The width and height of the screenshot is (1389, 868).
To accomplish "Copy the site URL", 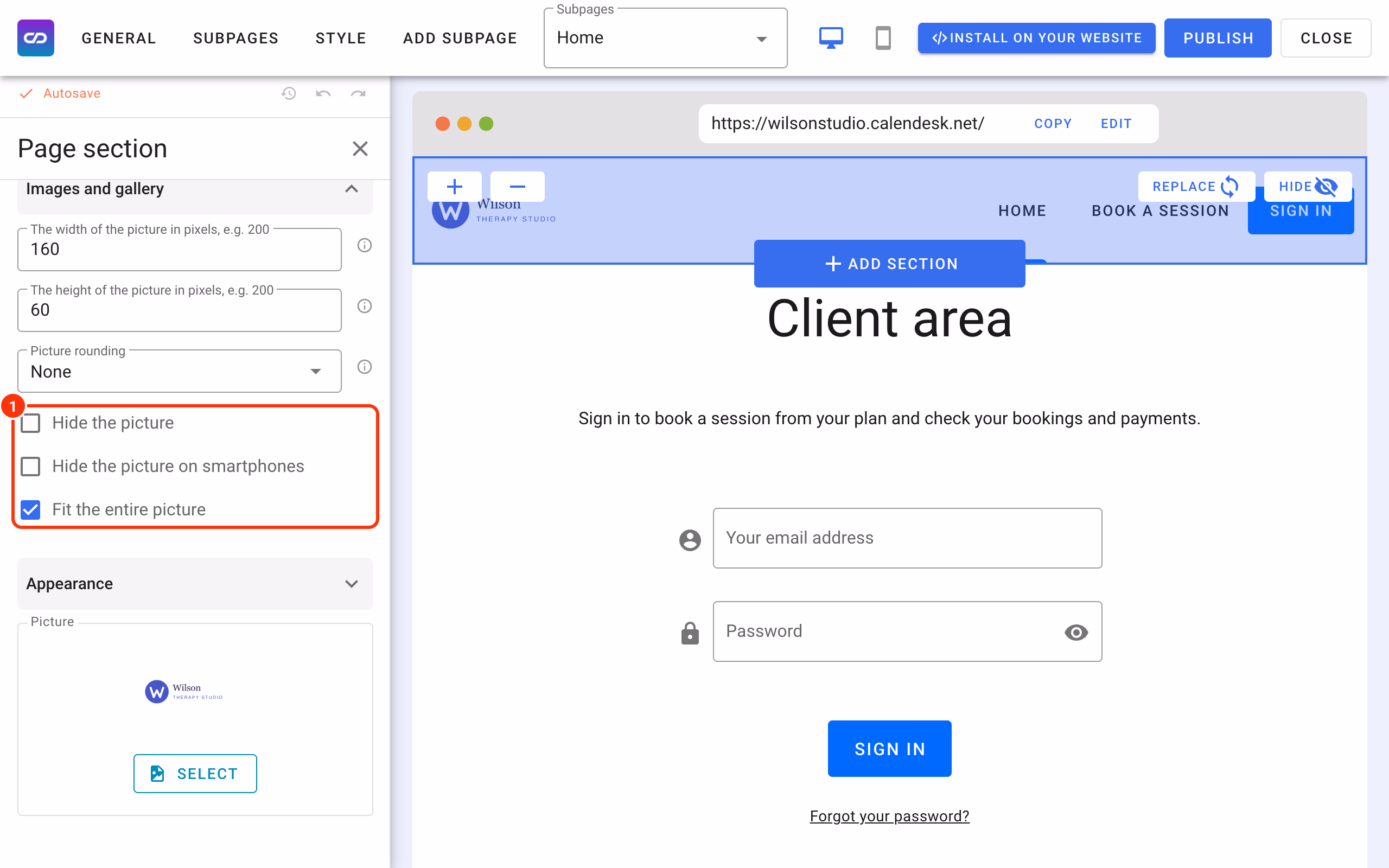I will (x=1053, y=124).
